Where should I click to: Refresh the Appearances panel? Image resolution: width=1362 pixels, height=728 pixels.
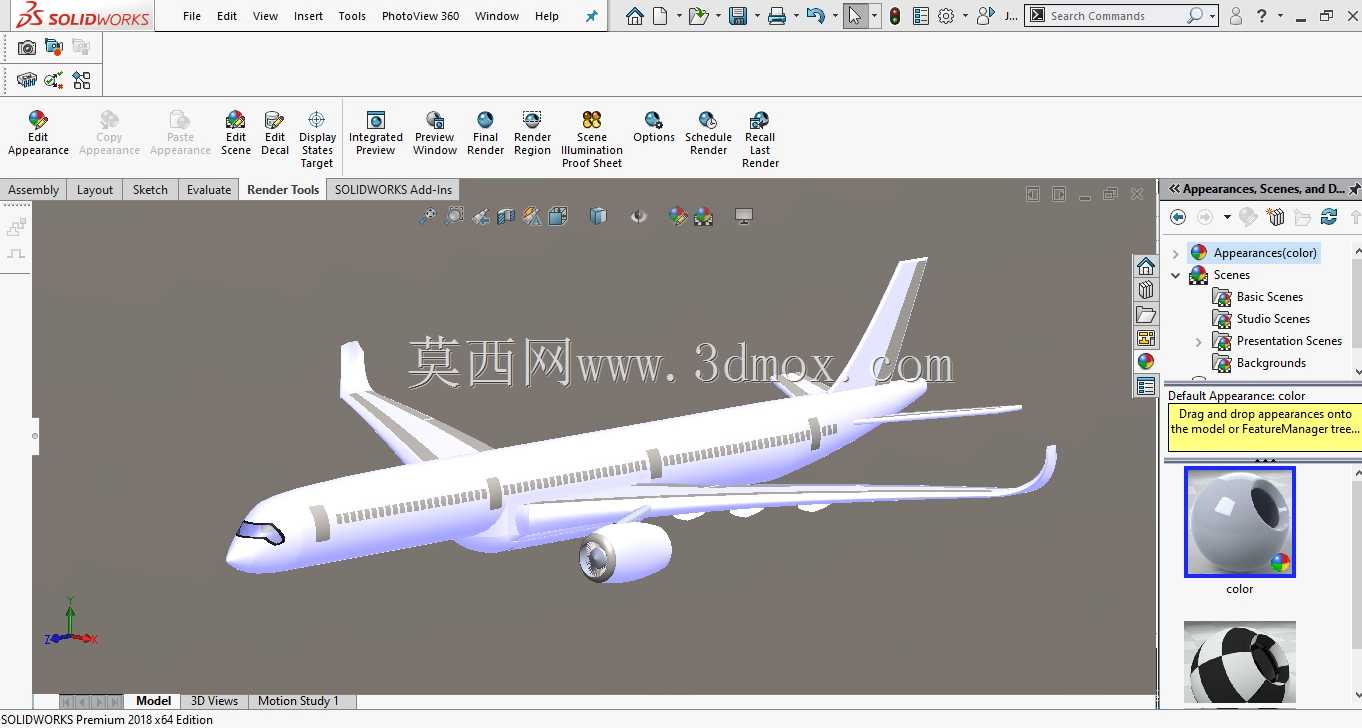tap(1329, 217)
